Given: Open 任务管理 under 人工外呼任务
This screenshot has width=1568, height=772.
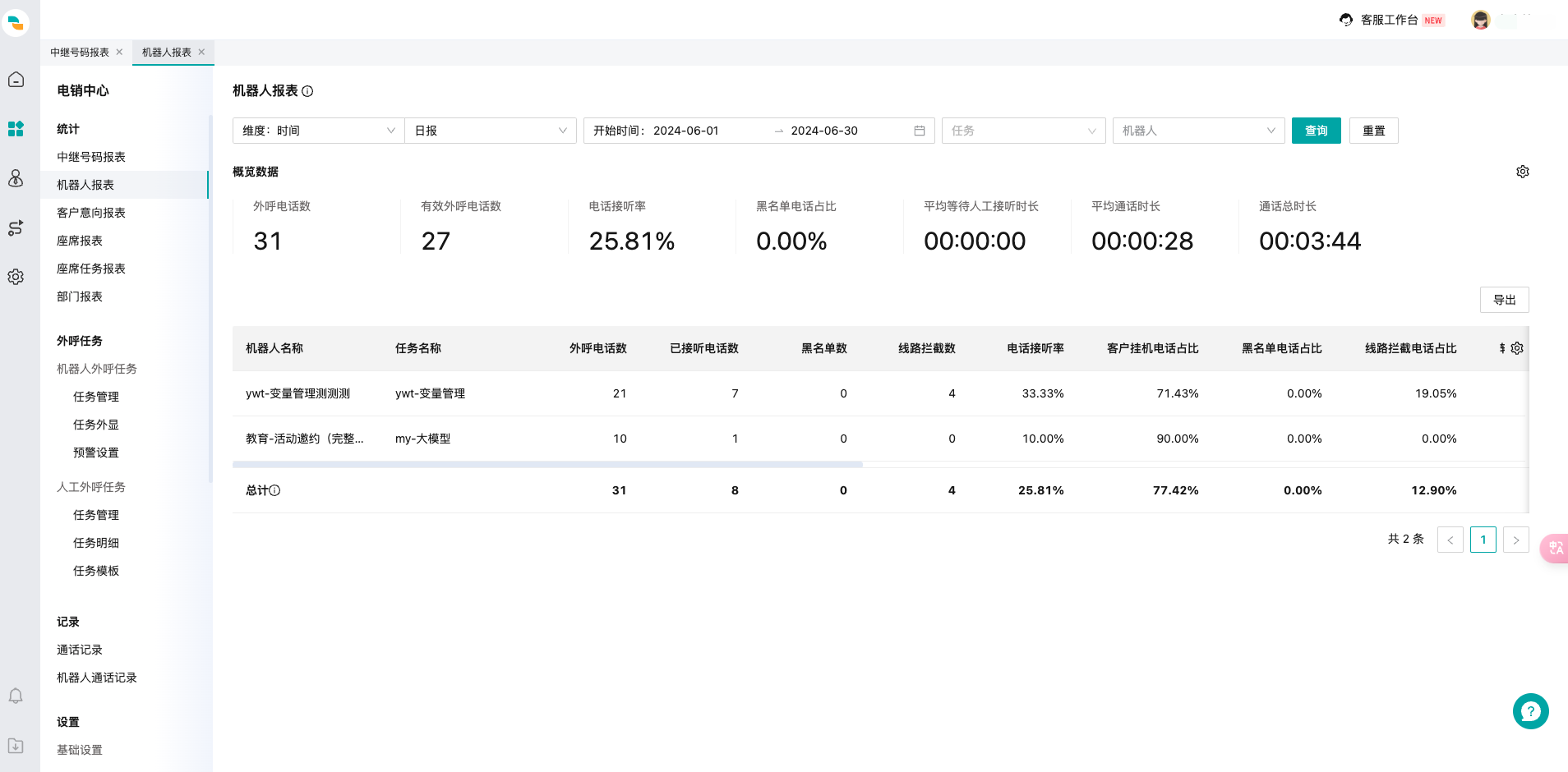Looking at the screenshot, I should click(96, 515).
